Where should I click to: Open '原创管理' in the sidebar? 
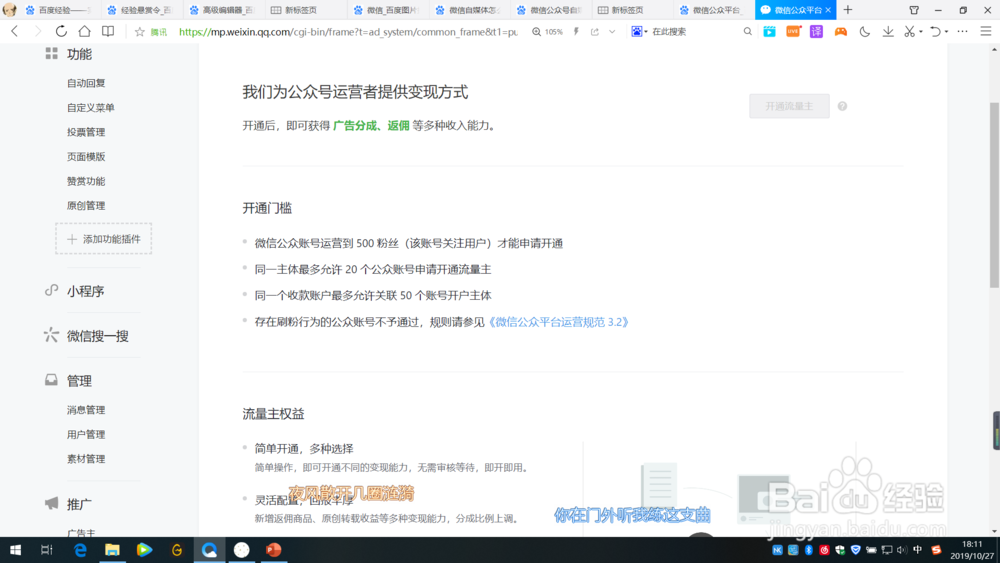click(86, 206)
